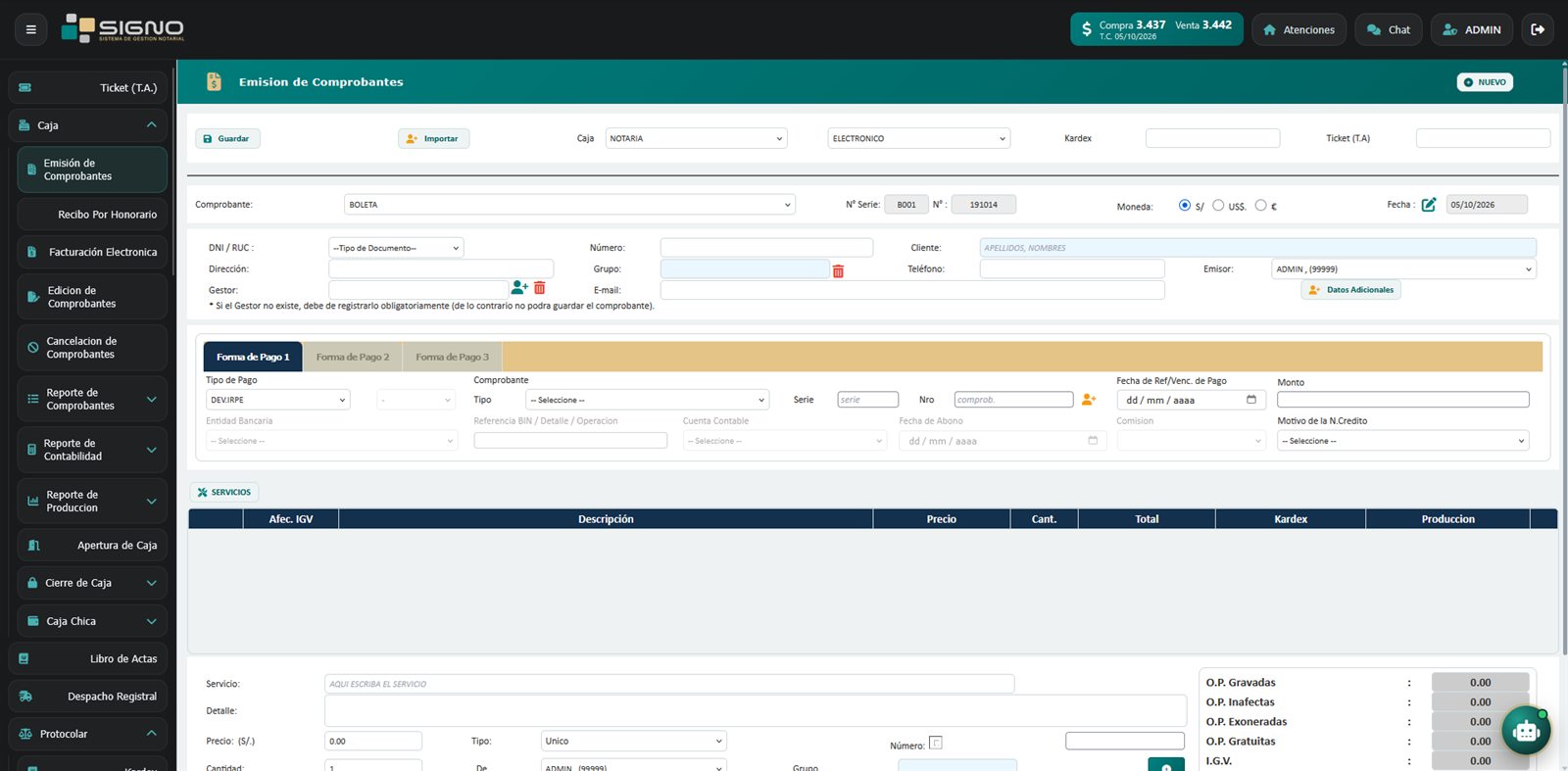This screenshot has width=1568, height=771.
Task: Open Libro de Actas
Action: [88, 658]
